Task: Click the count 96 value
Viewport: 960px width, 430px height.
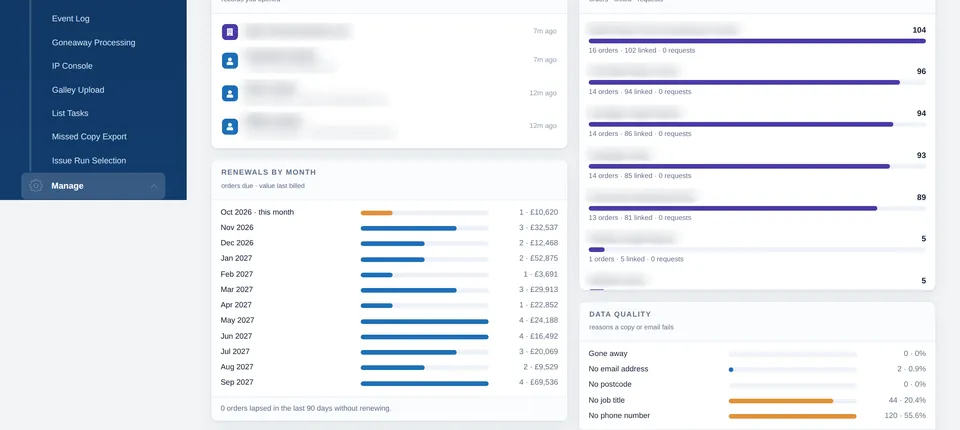Action: [x=921, y=72]
